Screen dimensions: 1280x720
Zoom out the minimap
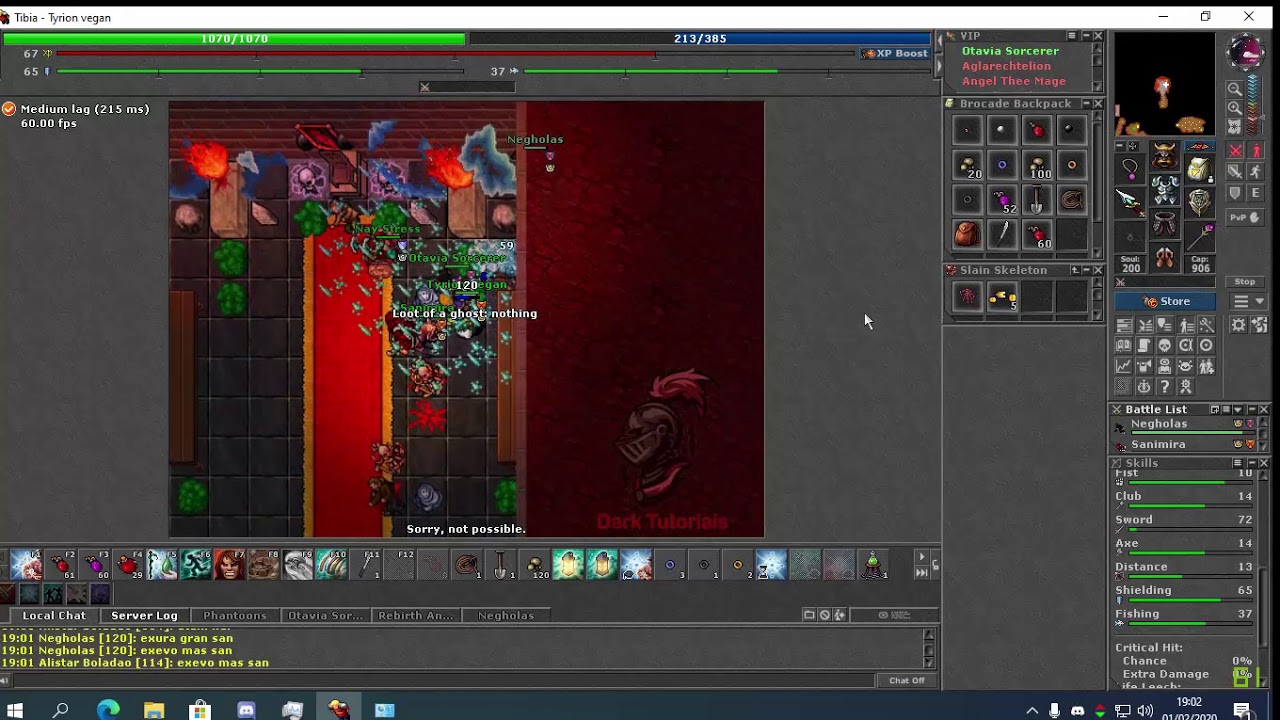click(1235, 88)
